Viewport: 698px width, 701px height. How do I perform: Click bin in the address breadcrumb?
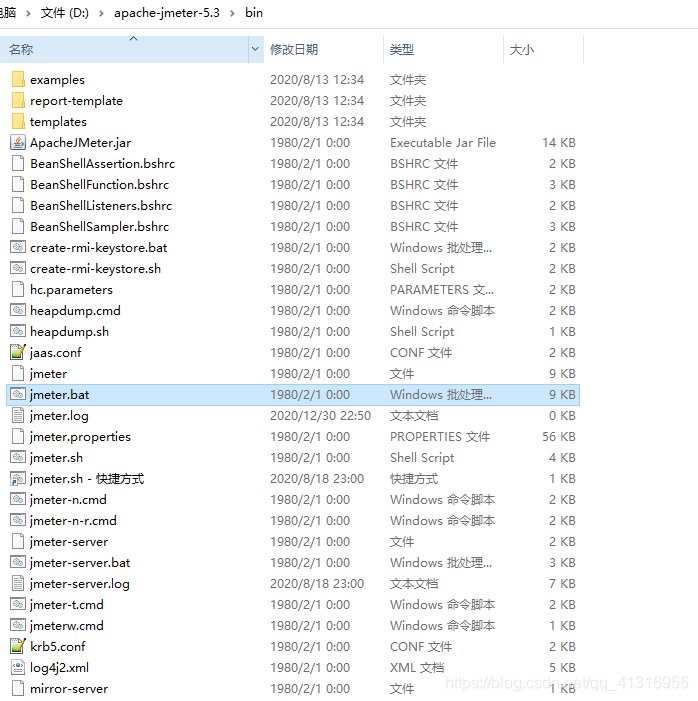coord(254,13)
